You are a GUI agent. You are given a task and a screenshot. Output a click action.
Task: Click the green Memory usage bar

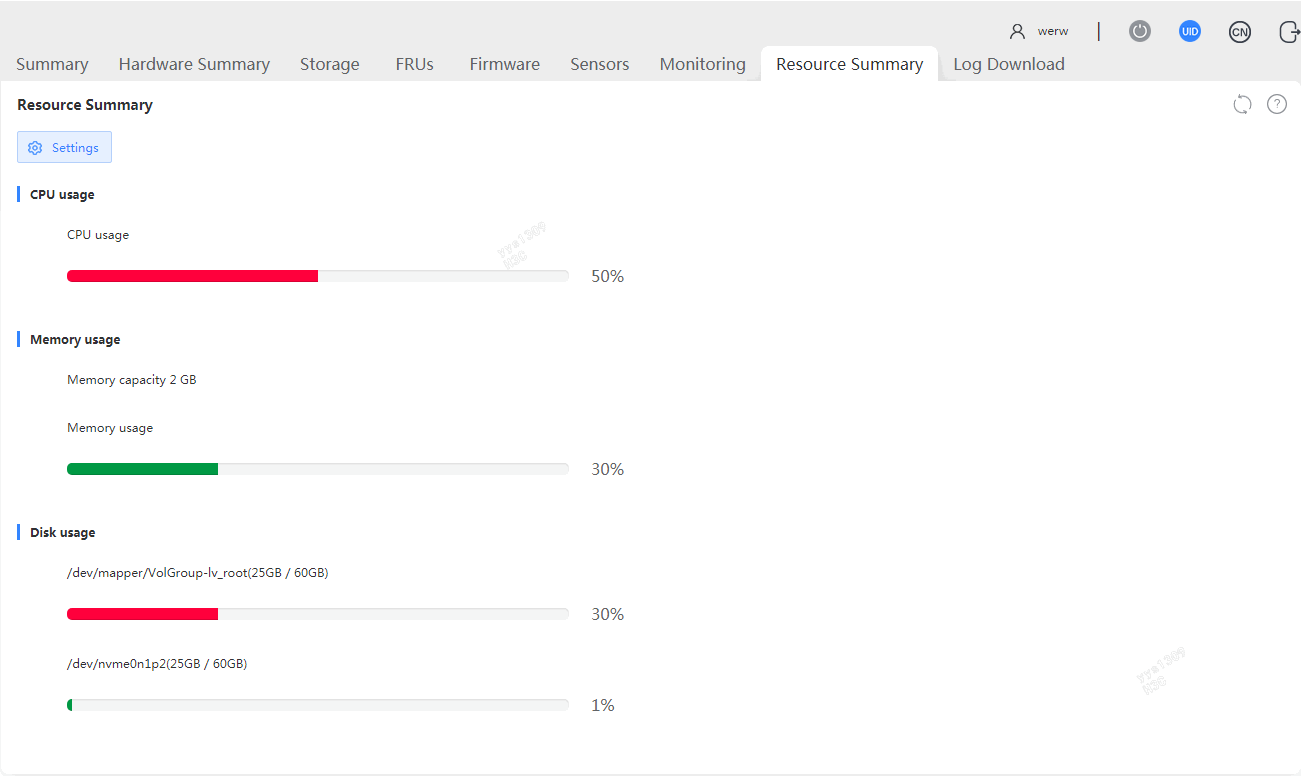(142, 469)
